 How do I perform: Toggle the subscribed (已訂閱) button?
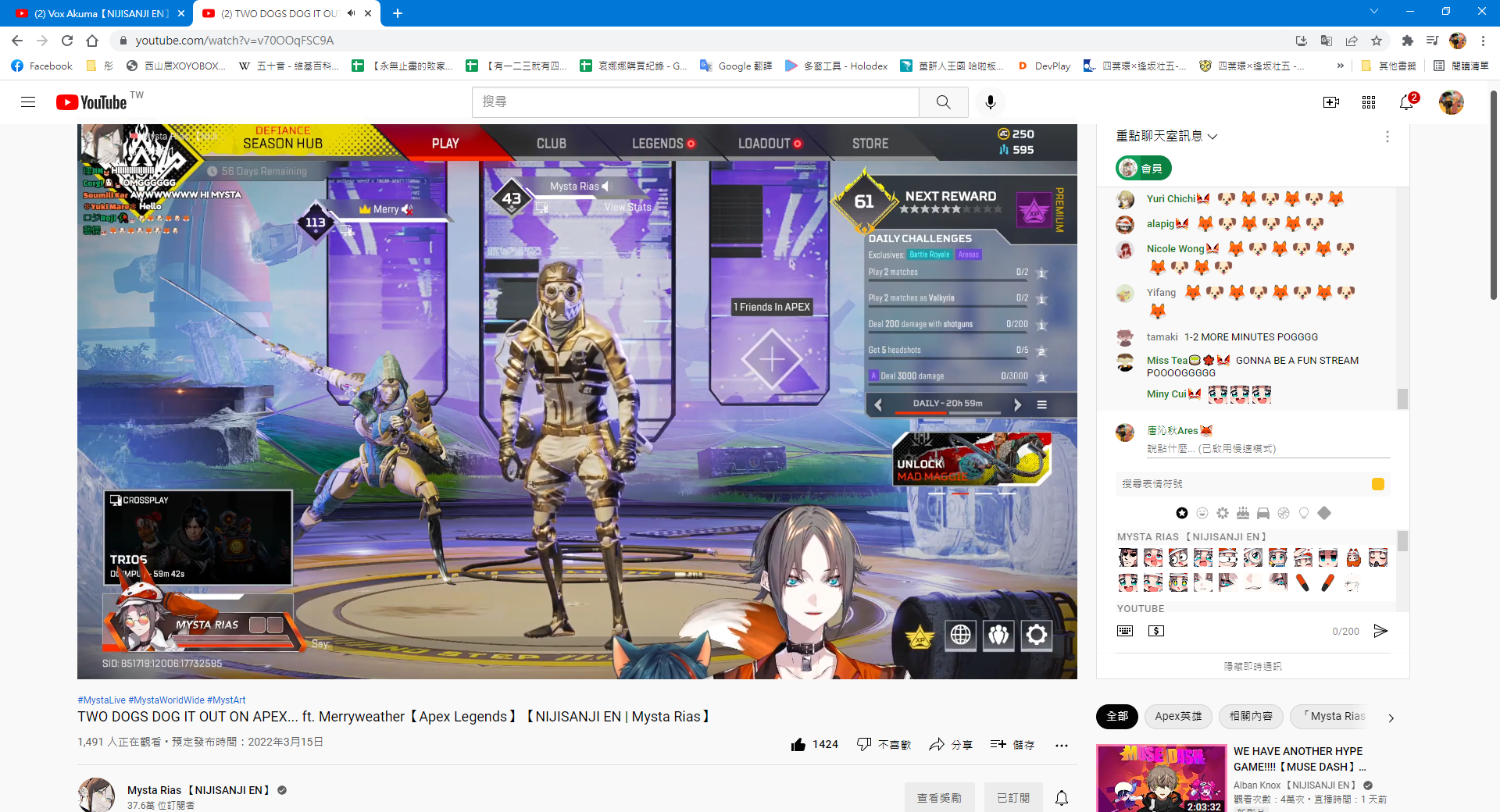coord(1013,798)
